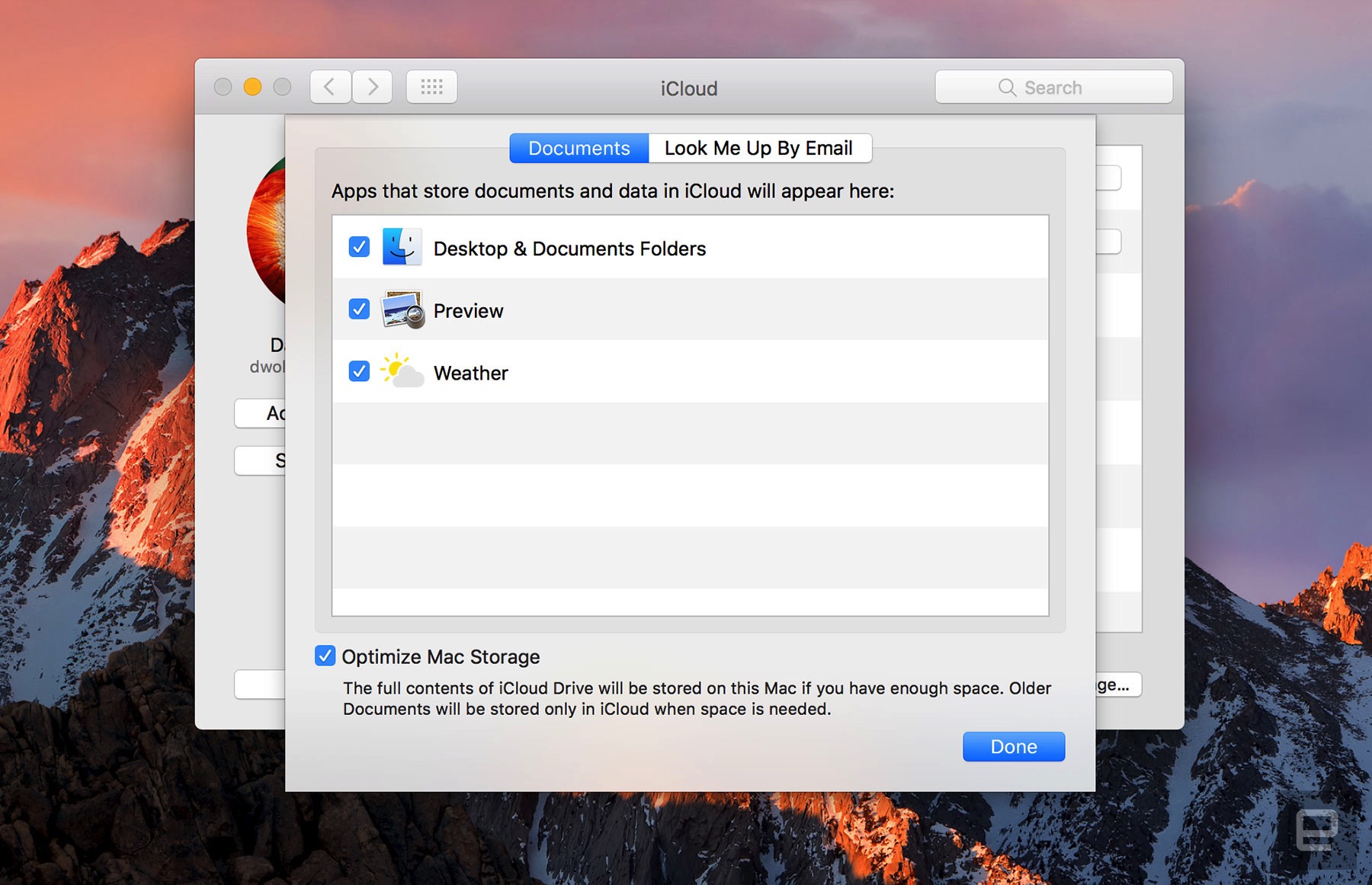Minimize the window with the yellow button
This screenshot has height=885, width=1372.
coord(252,87)
